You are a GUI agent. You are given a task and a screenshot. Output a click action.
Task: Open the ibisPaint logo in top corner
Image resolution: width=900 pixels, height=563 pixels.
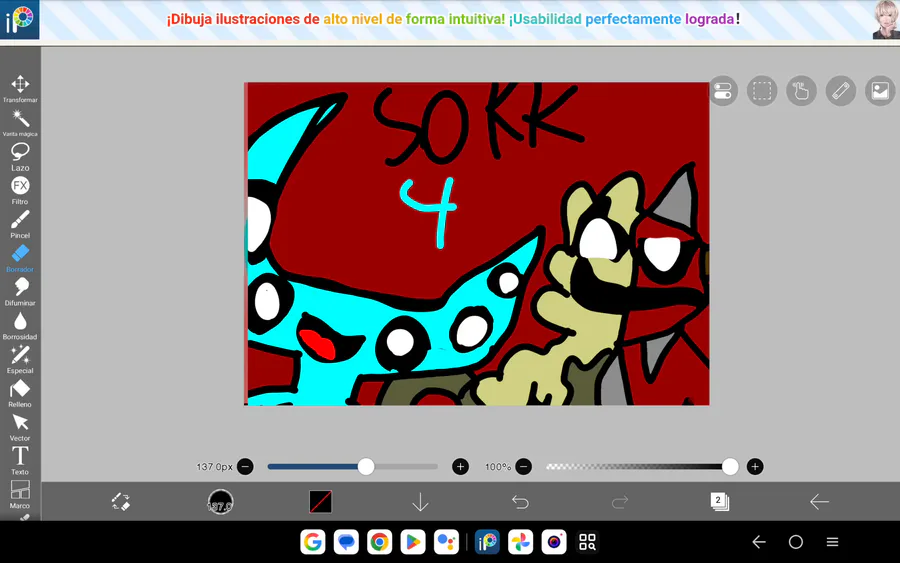pyautogui.click(x=20, y=20)
